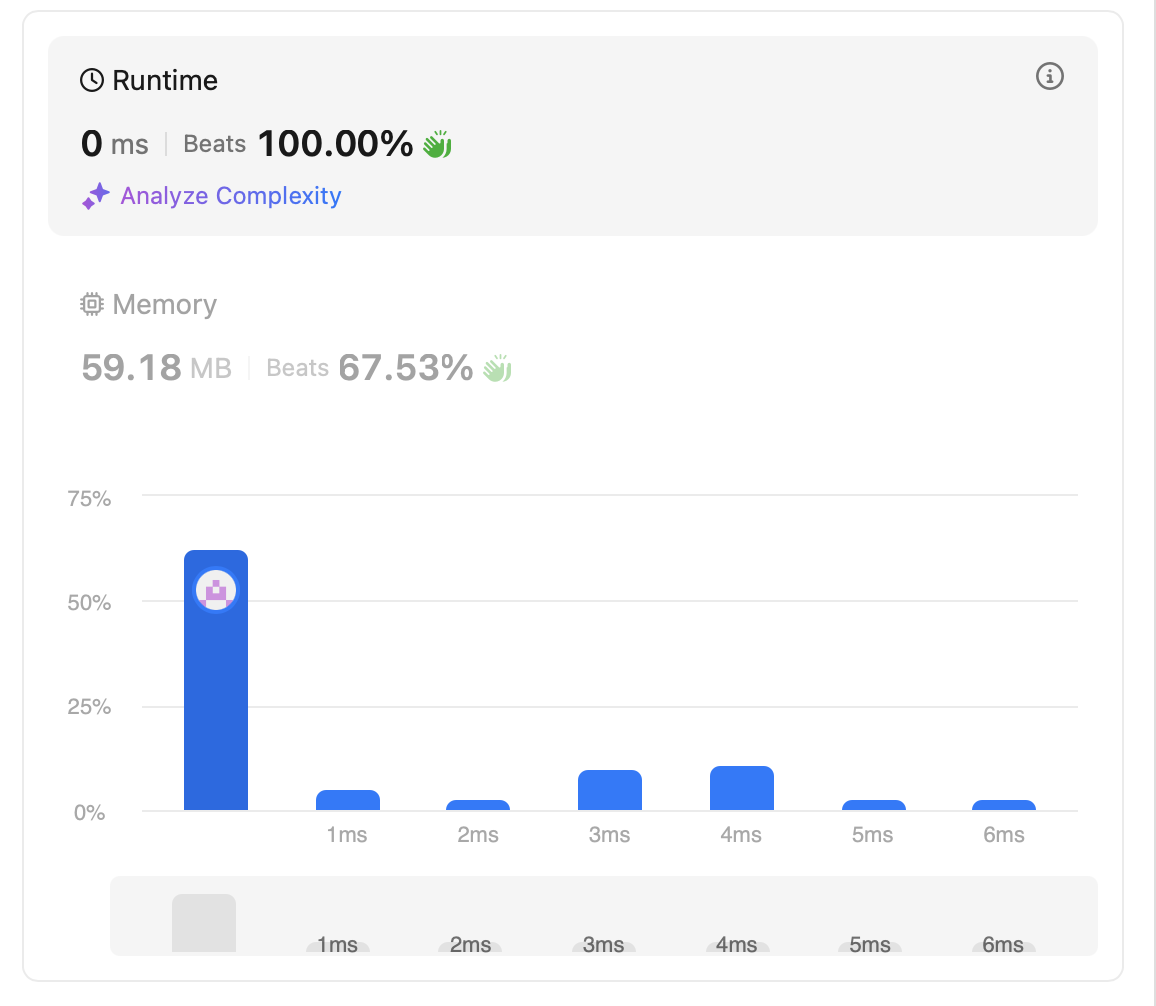Click the faded clapping hands near 67.53%
The image size is (1156, 1006).
tap(497, 369)
